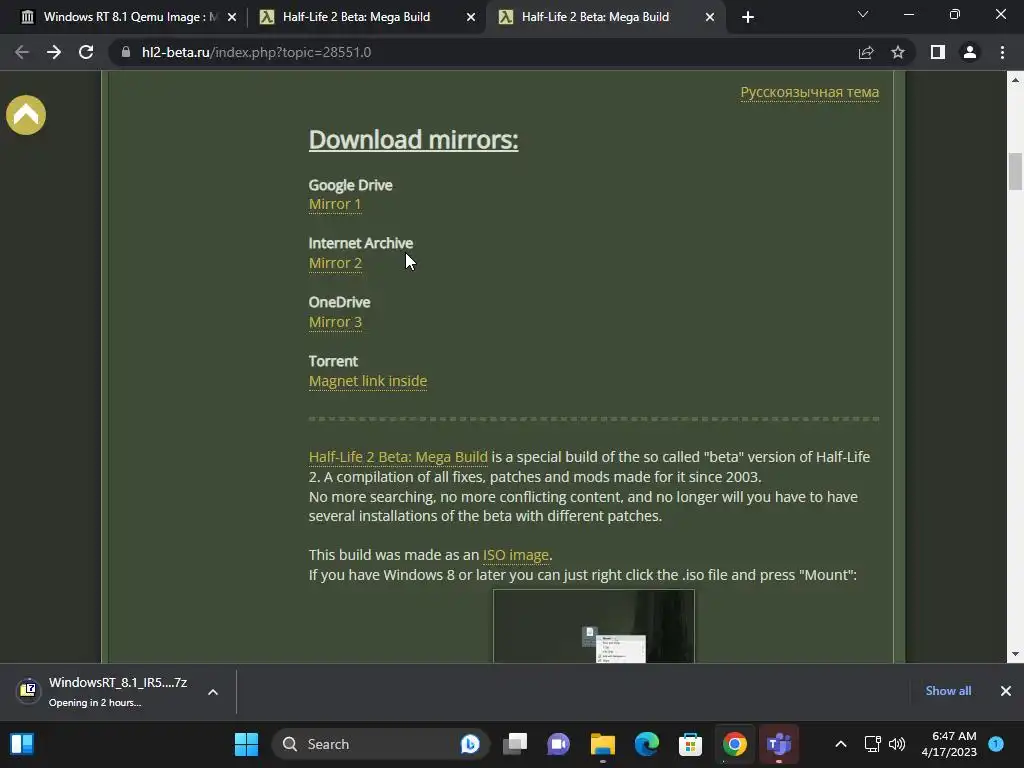Click the share page icon in address bar

click(x=866, y=52)
